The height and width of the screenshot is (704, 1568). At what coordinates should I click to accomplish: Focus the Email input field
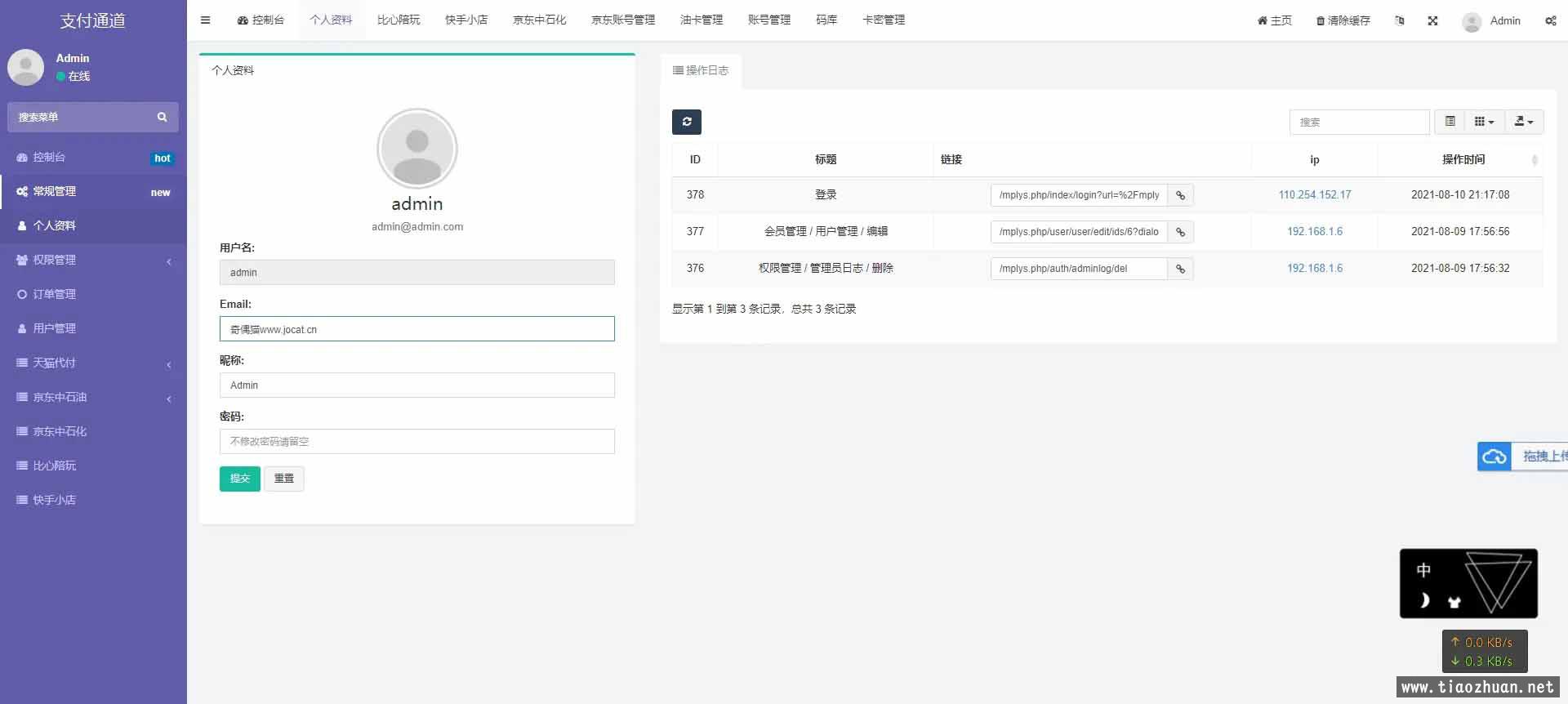(x=417, y=329)
